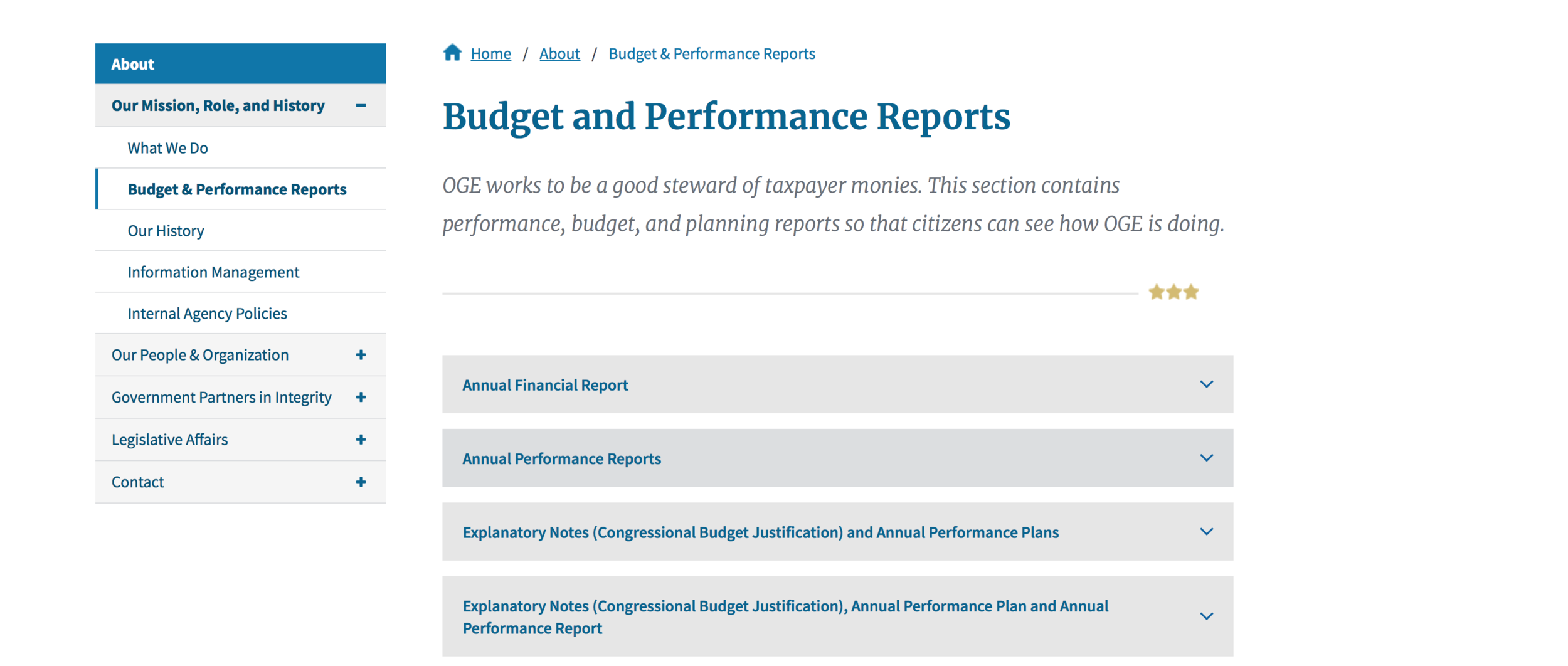This screenshot has height=666, width=1568.
Task: Click the home icon in the breadcrumb
Action: (452, 53)
